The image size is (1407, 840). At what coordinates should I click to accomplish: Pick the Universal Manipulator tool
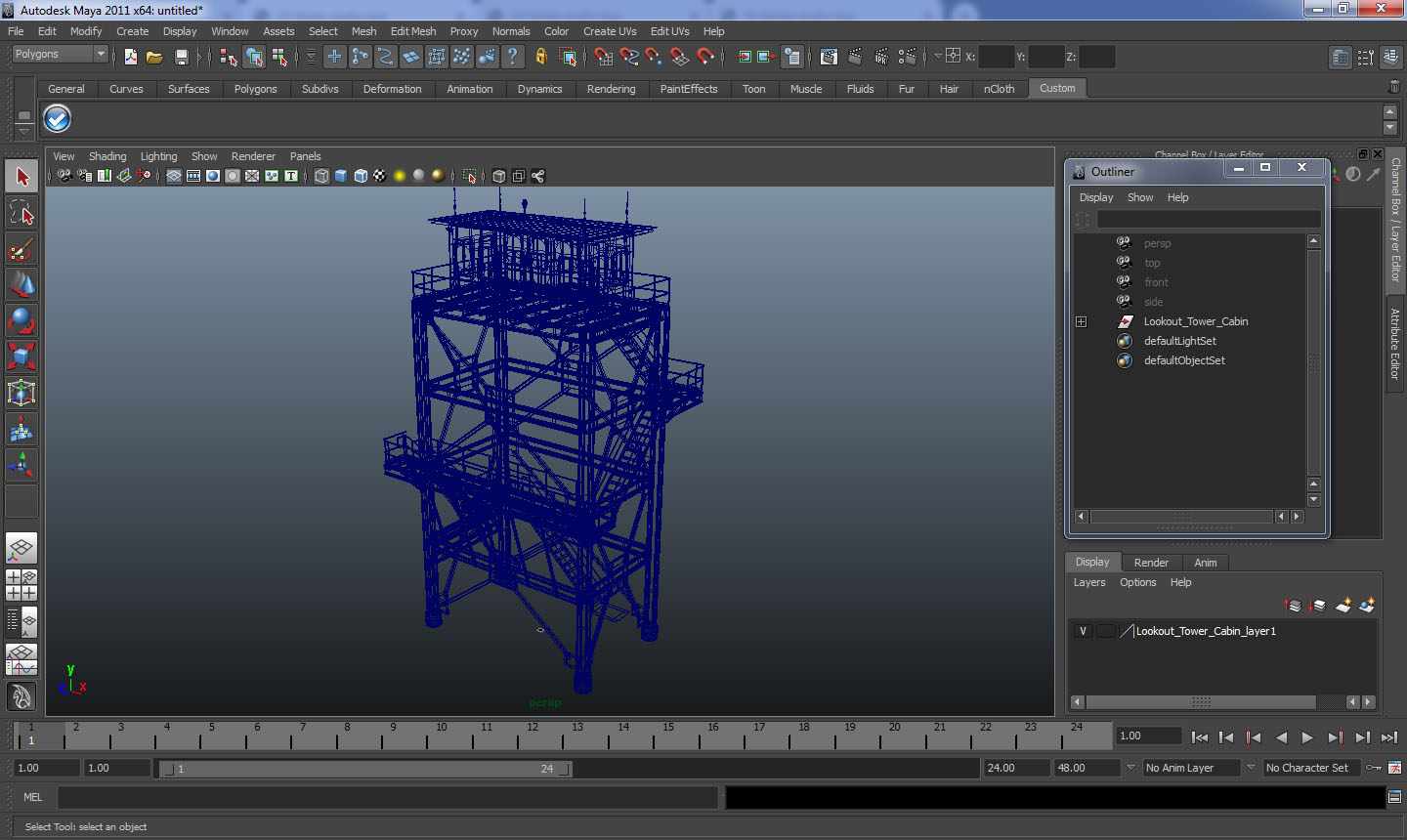coord(21,393)
